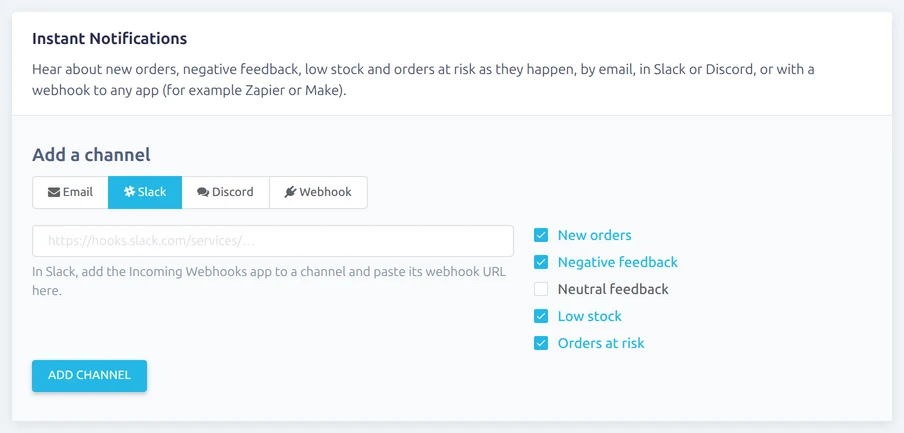This screenshot has height=433, width=904.
Task: Click the Instant Notifications heading
Action: pyautogui.click(x=110, y=39)
